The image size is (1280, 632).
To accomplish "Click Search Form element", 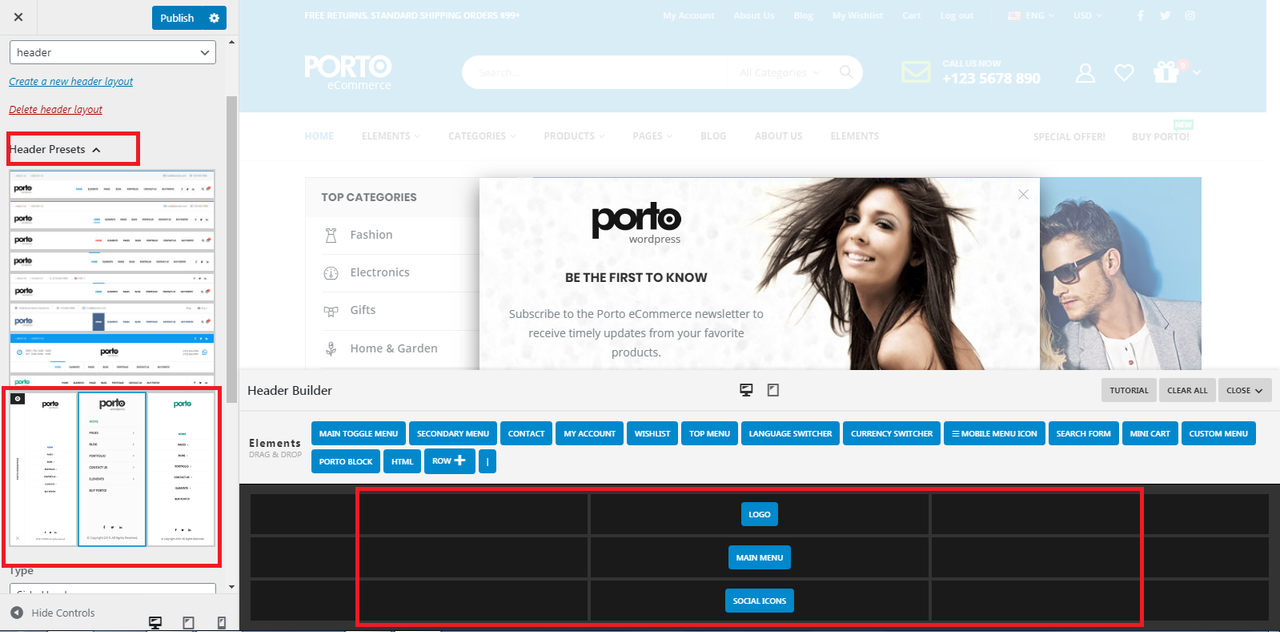I will coord(1083,433).
